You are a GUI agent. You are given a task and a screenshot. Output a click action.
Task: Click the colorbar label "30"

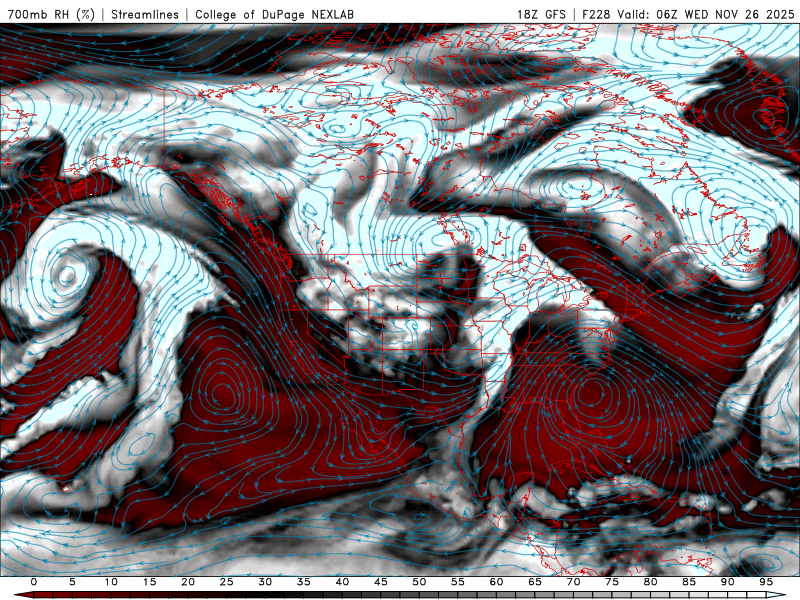click(x=265, y=582)
